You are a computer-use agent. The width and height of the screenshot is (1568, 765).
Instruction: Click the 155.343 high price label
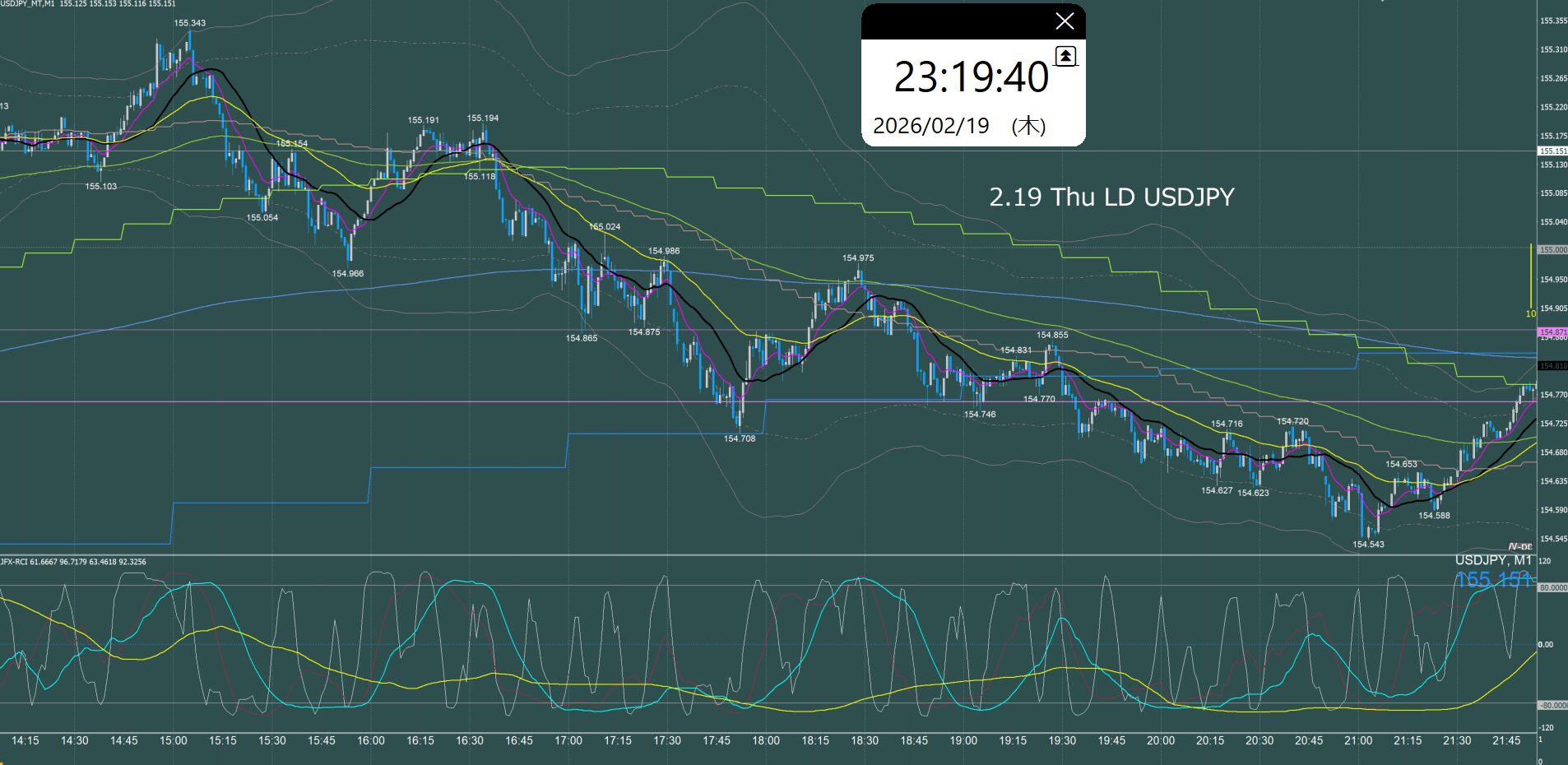190,23
